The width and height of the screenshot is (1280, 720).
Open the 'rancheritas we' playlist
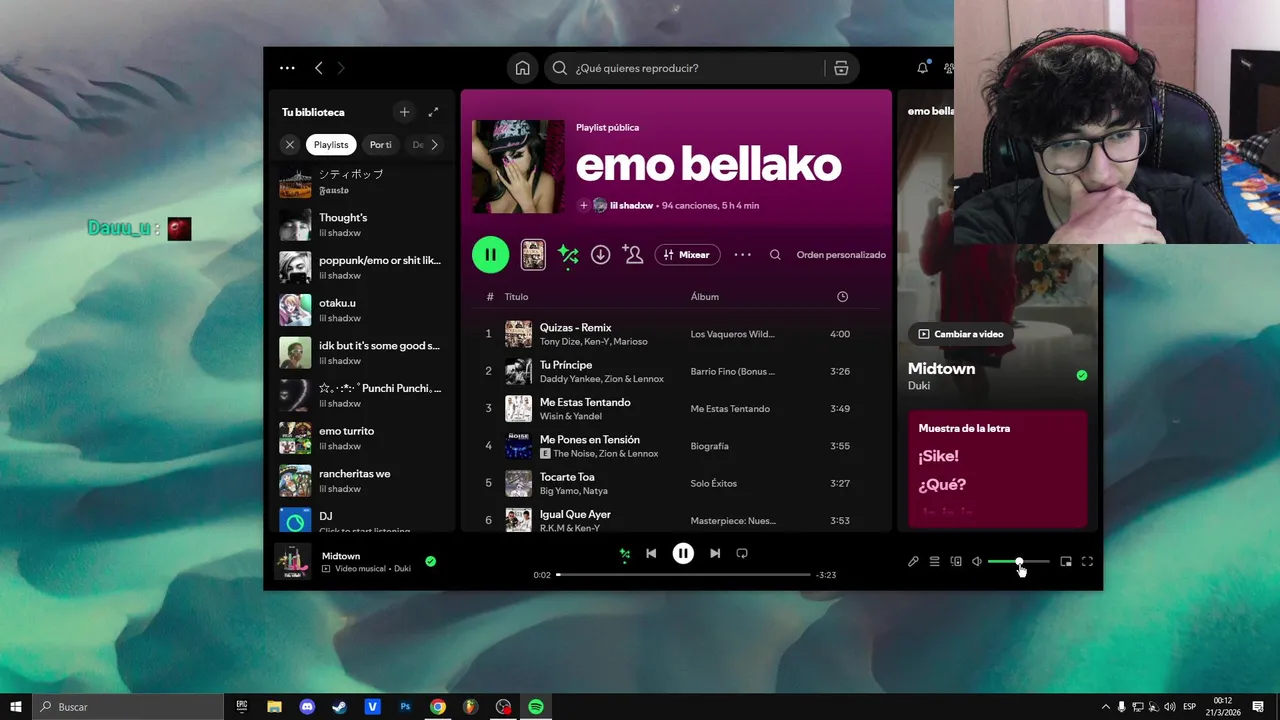tap(360, 481)
